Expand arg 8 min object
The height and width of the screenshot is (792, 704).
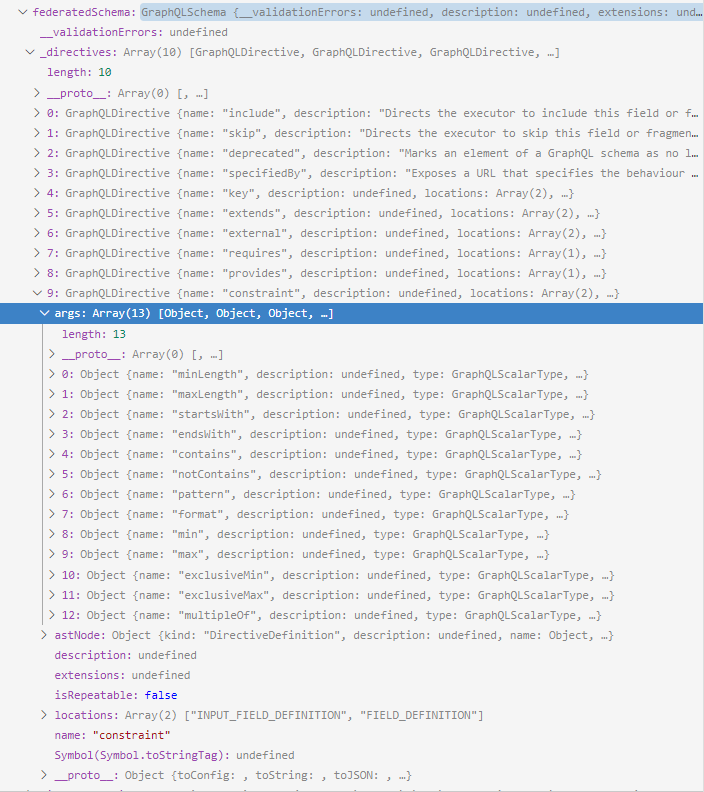tap(52, 534)
